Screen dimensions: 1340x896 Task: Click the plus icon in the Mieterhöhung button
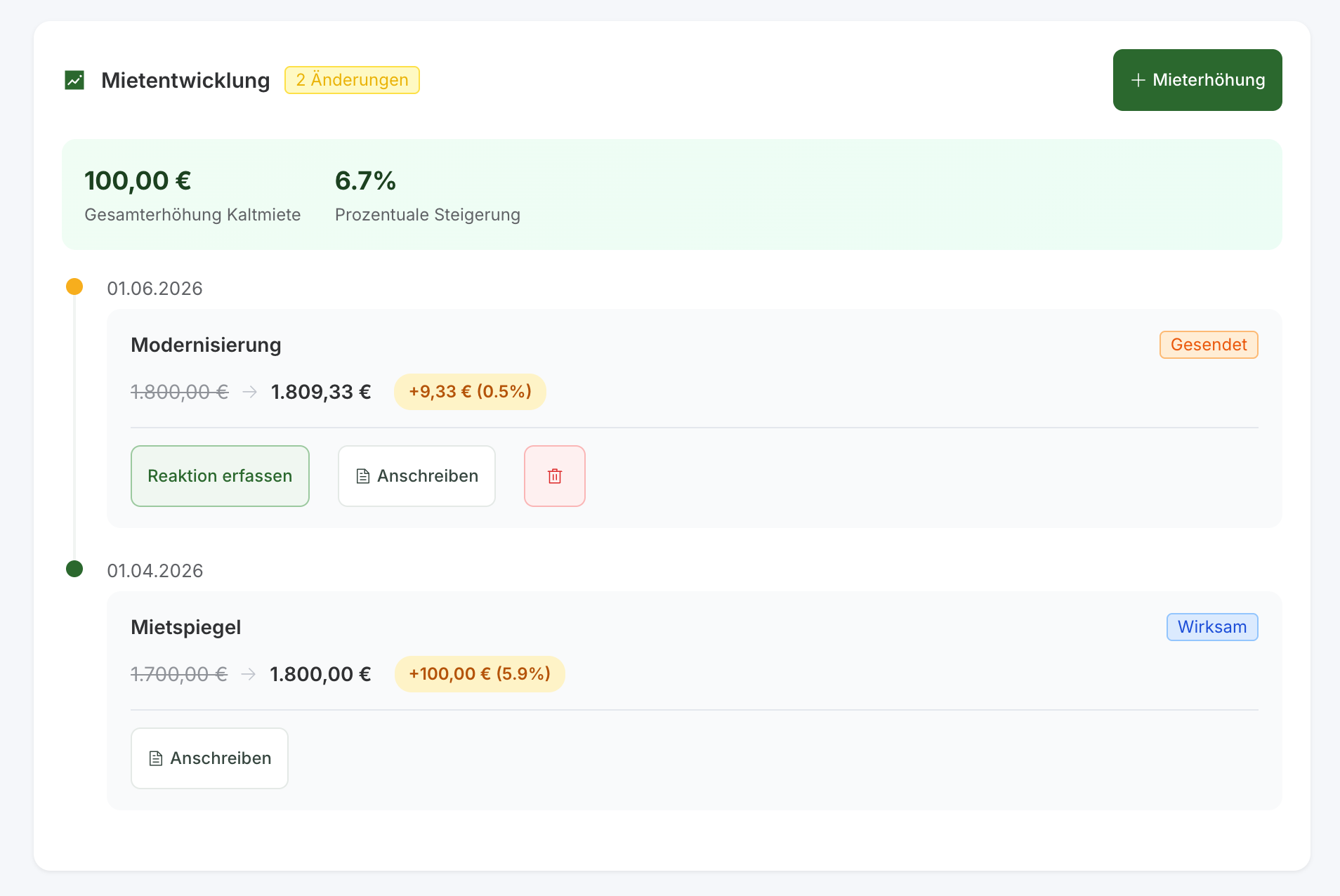coord(1138,80)
